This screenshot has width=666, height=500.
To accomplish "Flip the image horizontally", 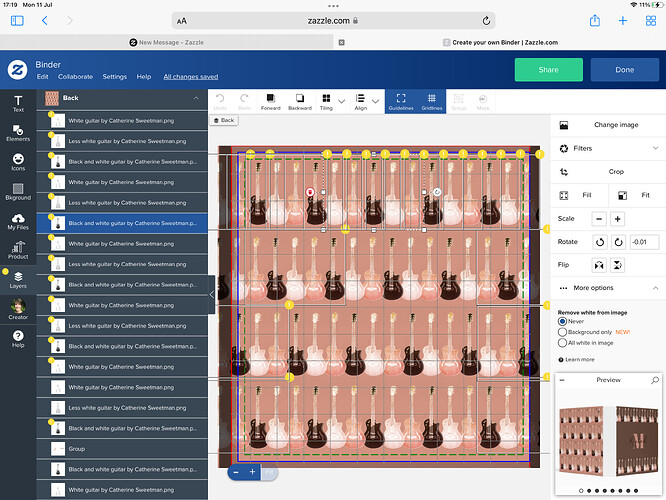I will coord(599,265).
